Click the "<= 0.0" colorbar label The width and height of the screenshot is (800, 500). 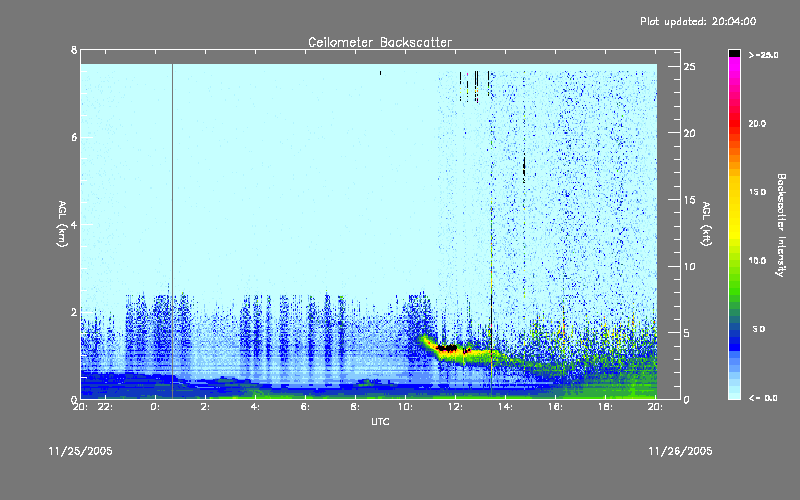coord(763,398)
